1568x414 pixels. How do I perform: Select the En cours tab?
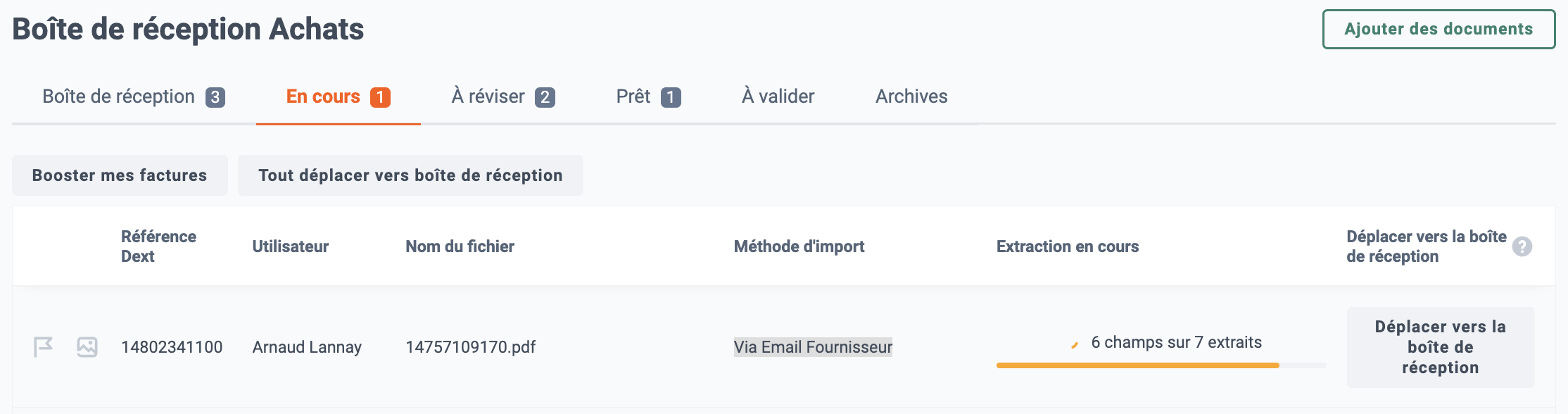tap(338, 96)
